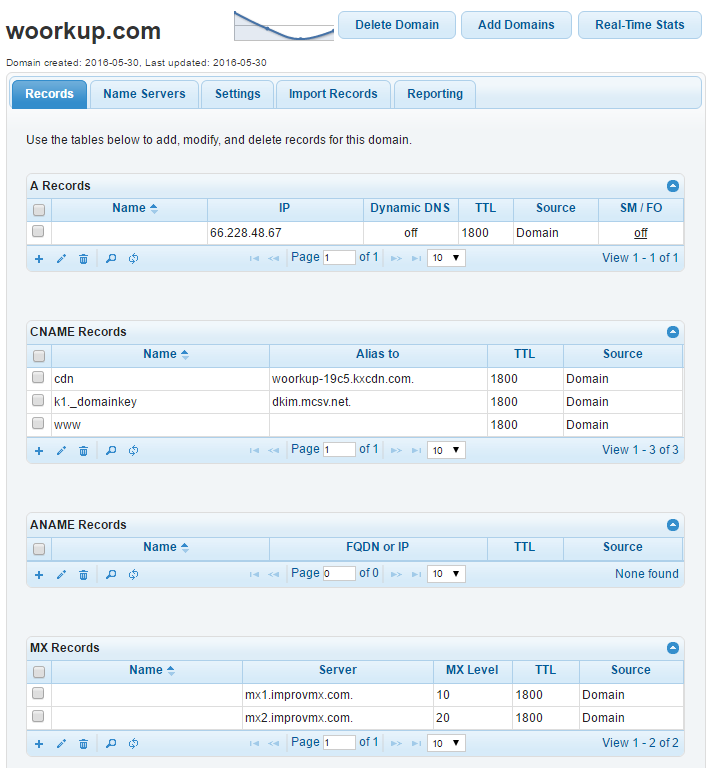Collapse the ANAME Records section
The height and width of the screenshot is (768, 712).
pos(673,525)
